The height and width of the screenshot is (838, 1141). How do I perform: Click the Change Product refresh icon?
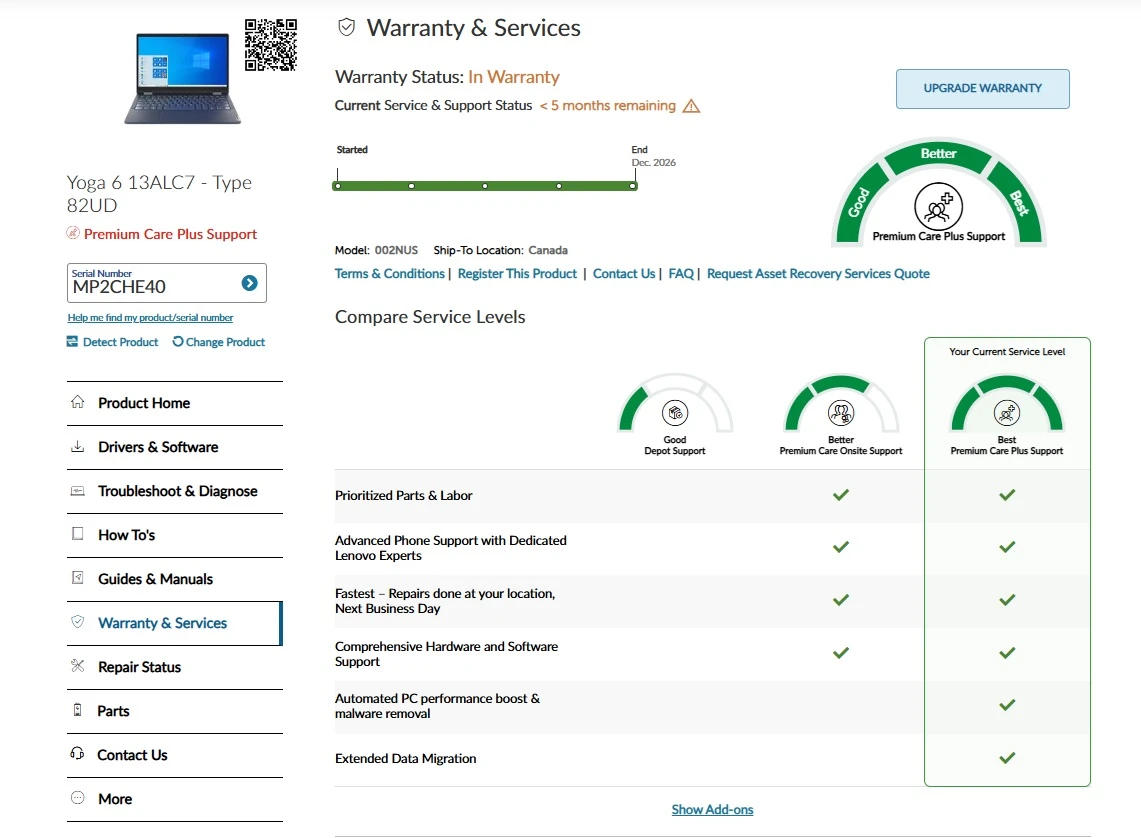point(178,342)
